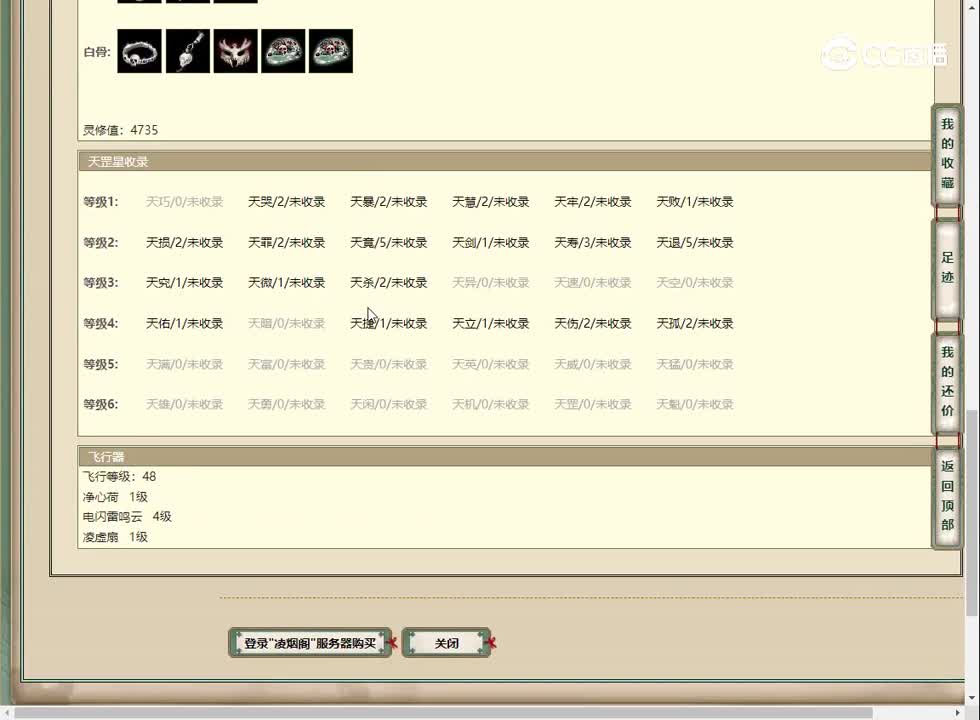Click the vertical scrollbar thumb
The width and height of the screenshot is (980, 720).
tap(971, 512)
